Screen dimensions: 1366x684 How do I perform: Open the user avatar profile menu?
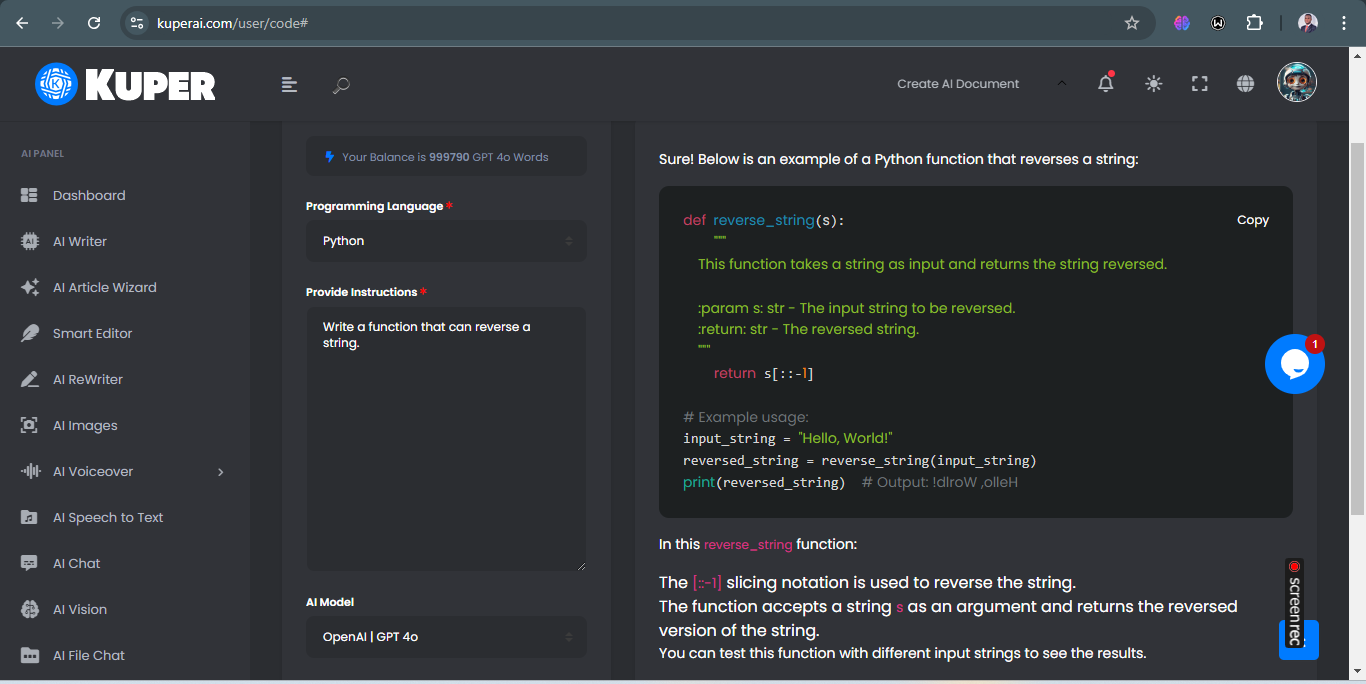pyautogui.click(x=1297, y=83)
